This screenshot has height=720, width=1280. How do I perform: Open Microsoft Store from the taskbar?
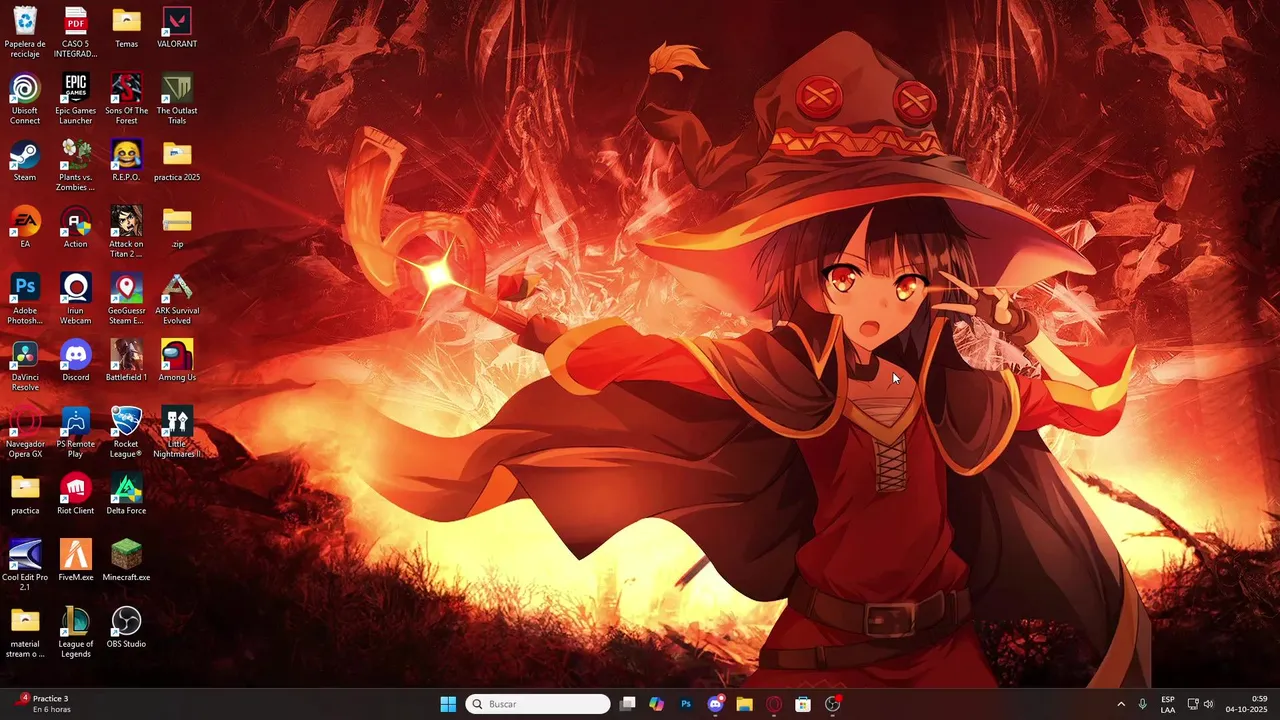802,704
